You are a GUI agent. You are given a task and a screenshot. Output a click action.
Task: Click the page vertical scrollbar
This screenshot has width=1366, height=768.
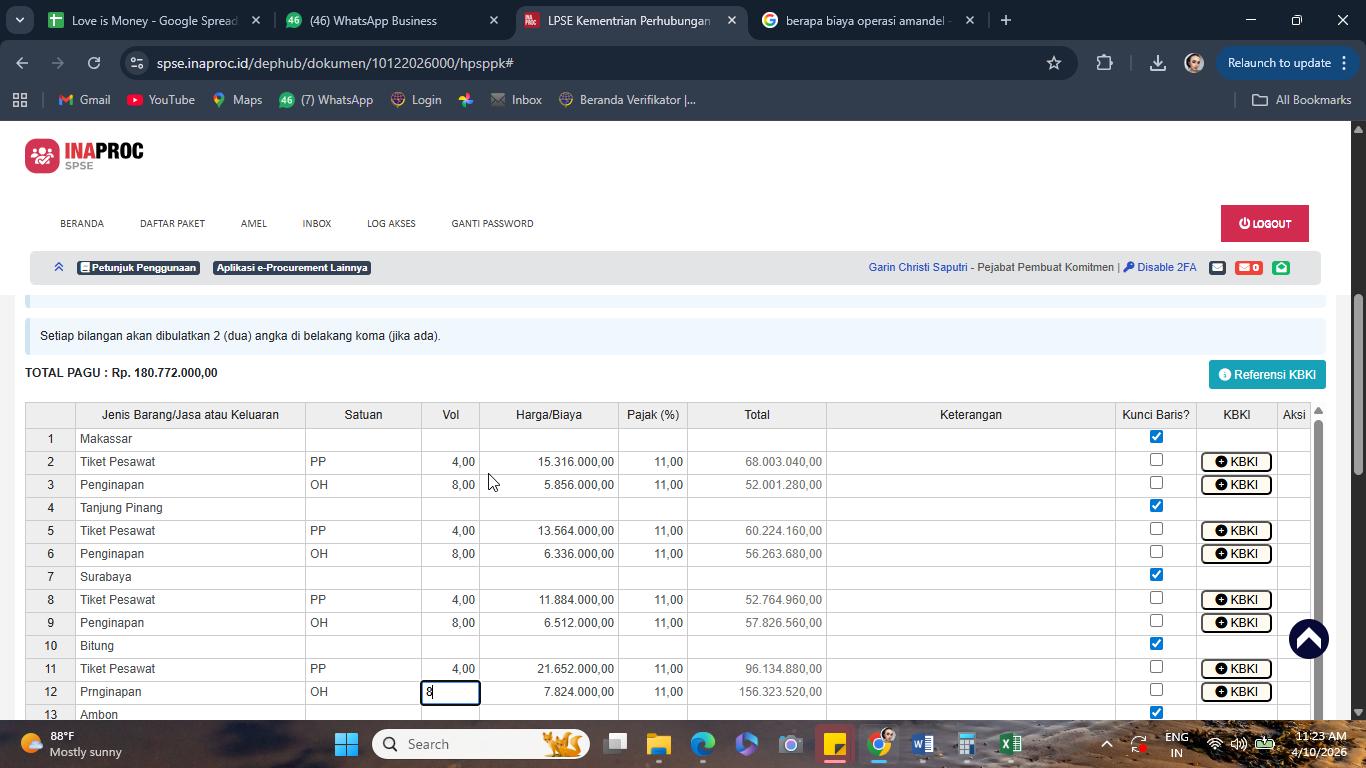click(x=1358, y=384)
